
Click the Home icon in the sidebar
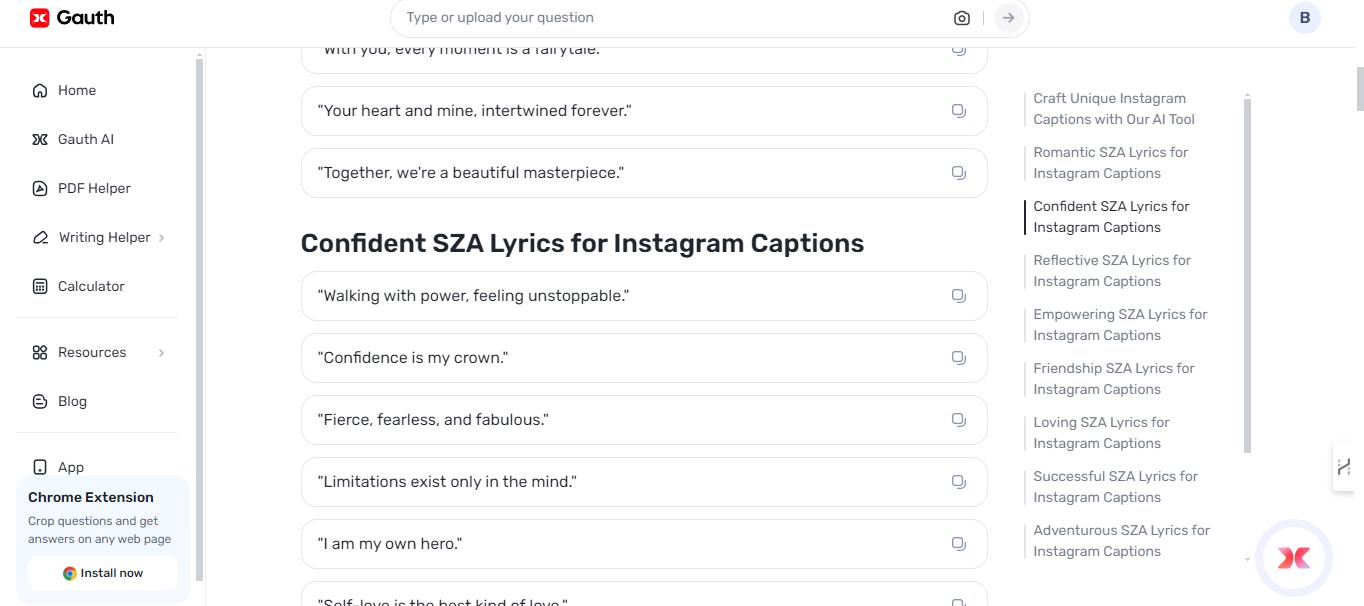(39, 90)
